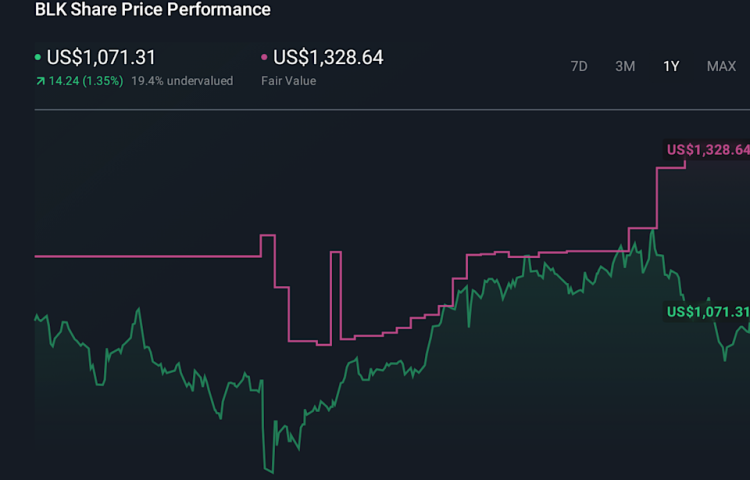Switch chart range to 7D

point(579,66)
